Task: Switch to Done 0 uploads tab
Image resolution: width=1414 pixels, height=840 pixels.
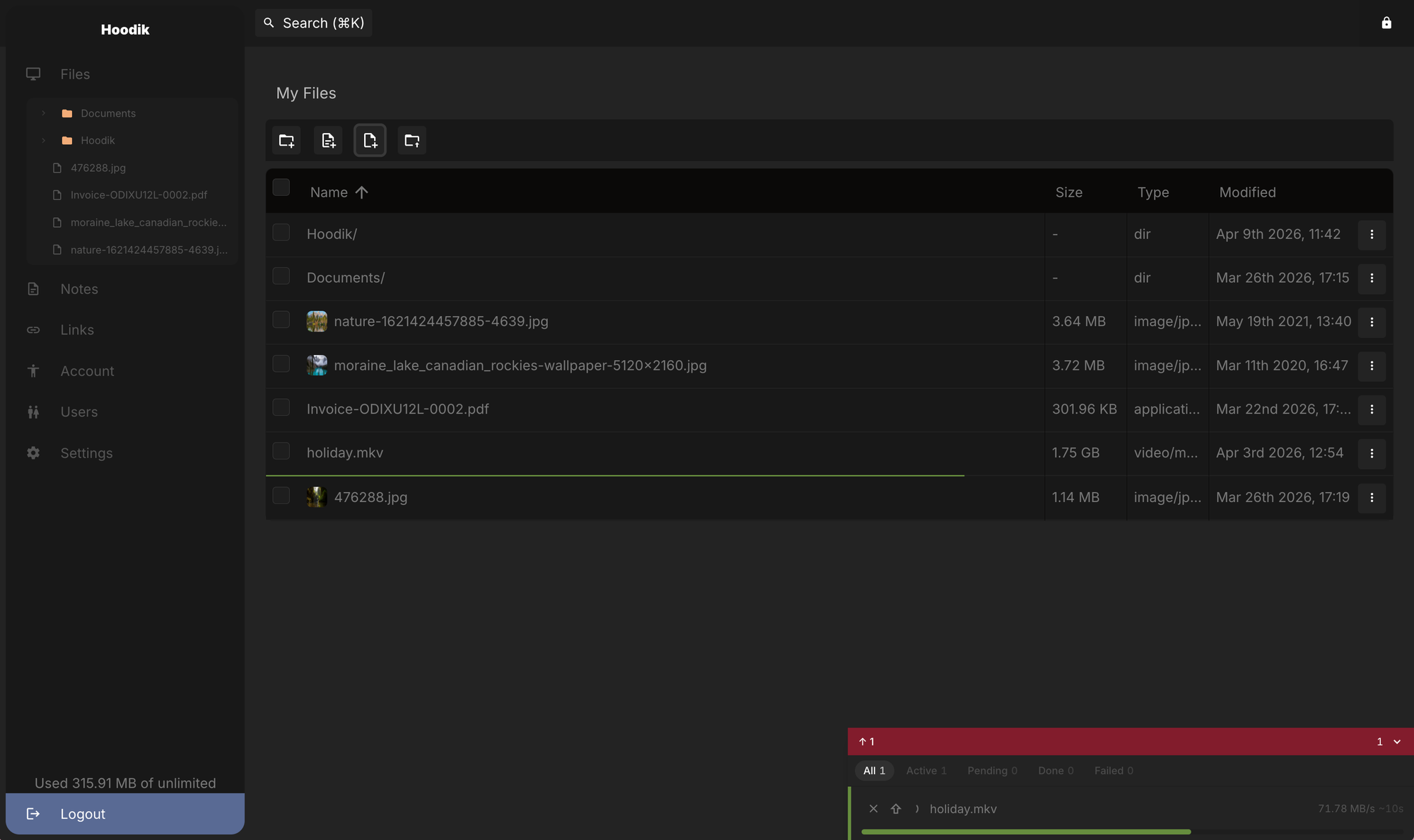Action: pos(1056,771)
